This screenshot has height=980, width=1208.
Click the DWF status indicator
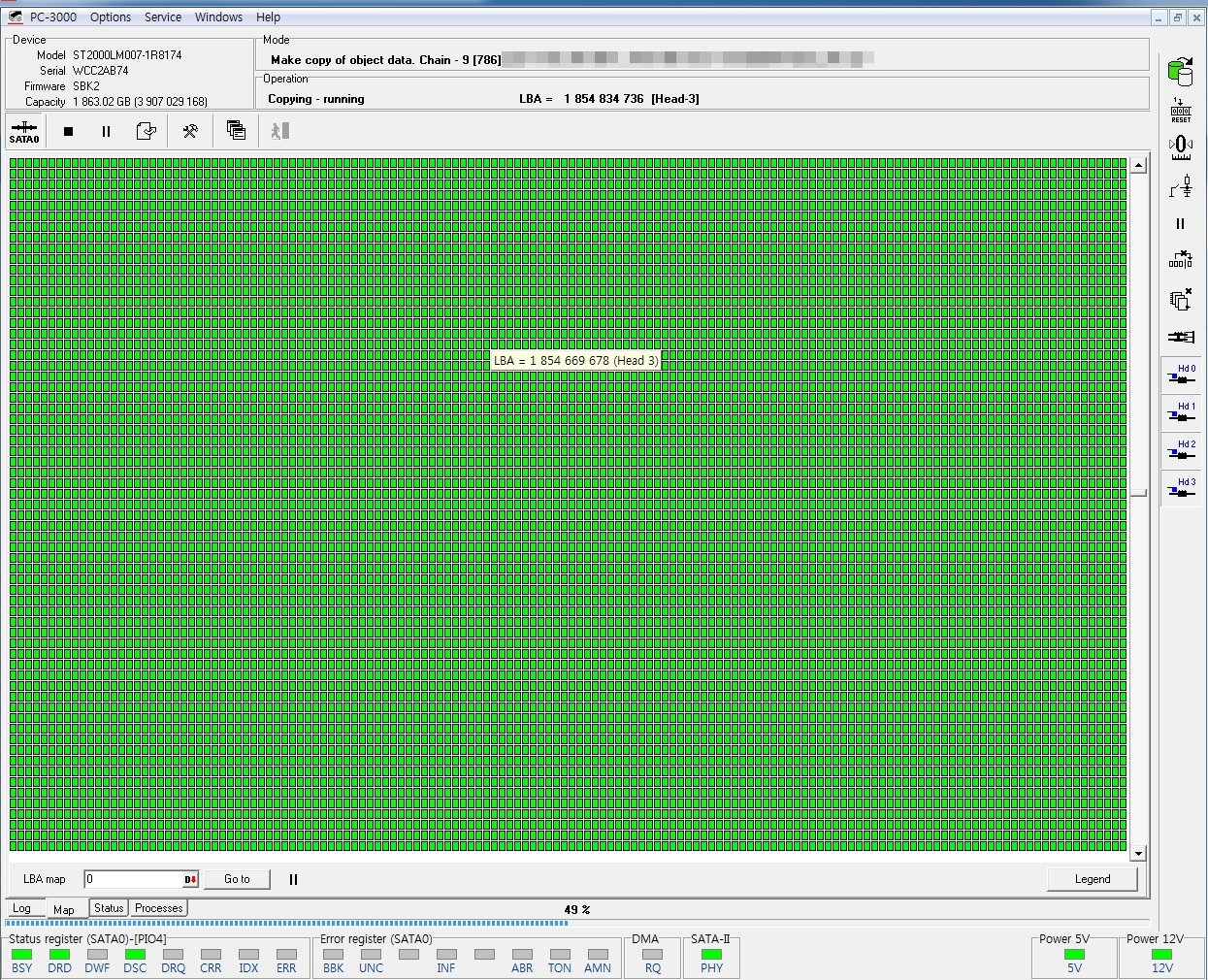coord(97,955)
